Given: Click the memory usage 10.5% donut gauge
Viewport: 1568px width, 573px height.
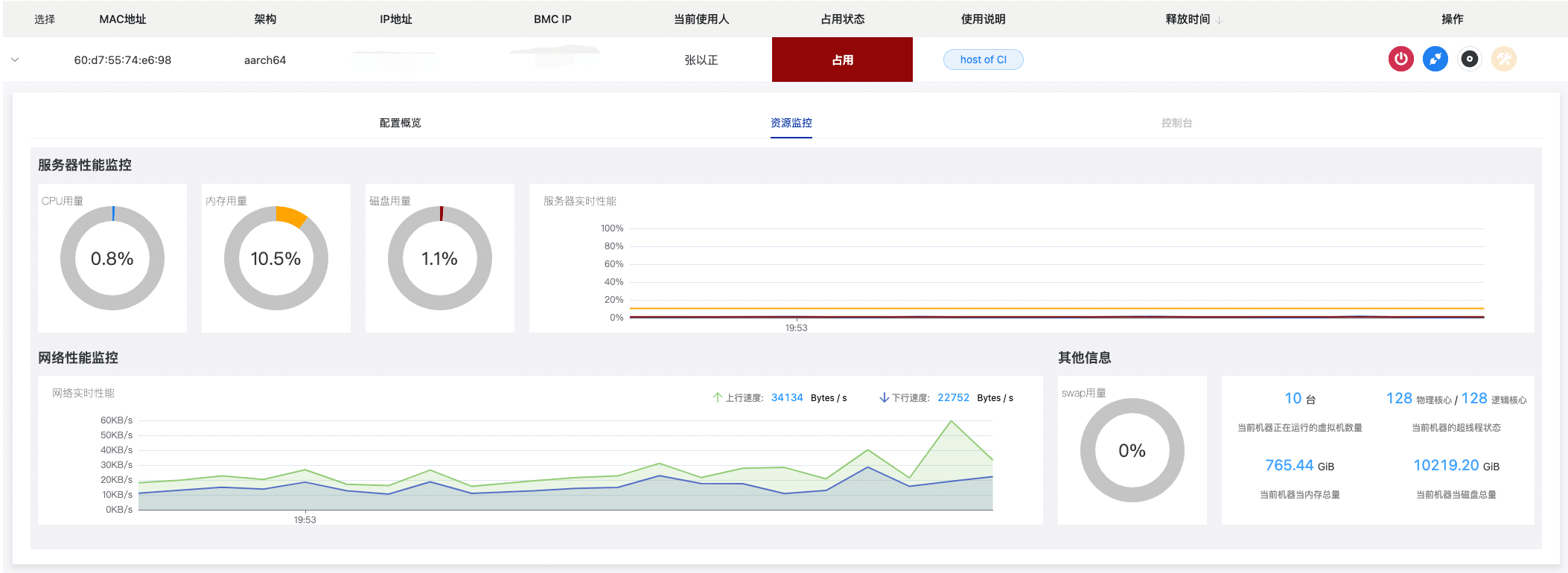Looking at the screenshot, I should [276, 258].
